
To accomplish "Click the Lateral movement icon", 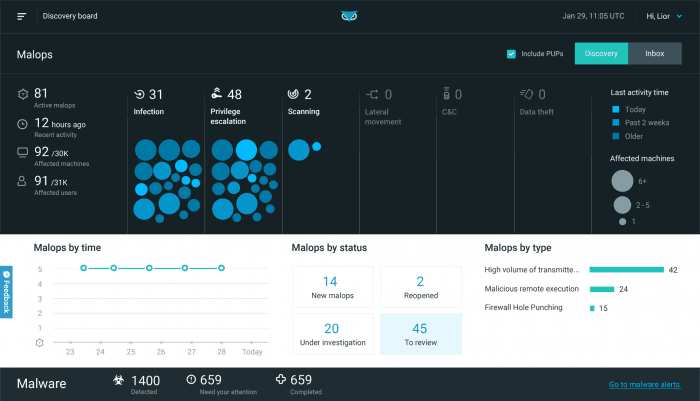I will click(371, 94).
